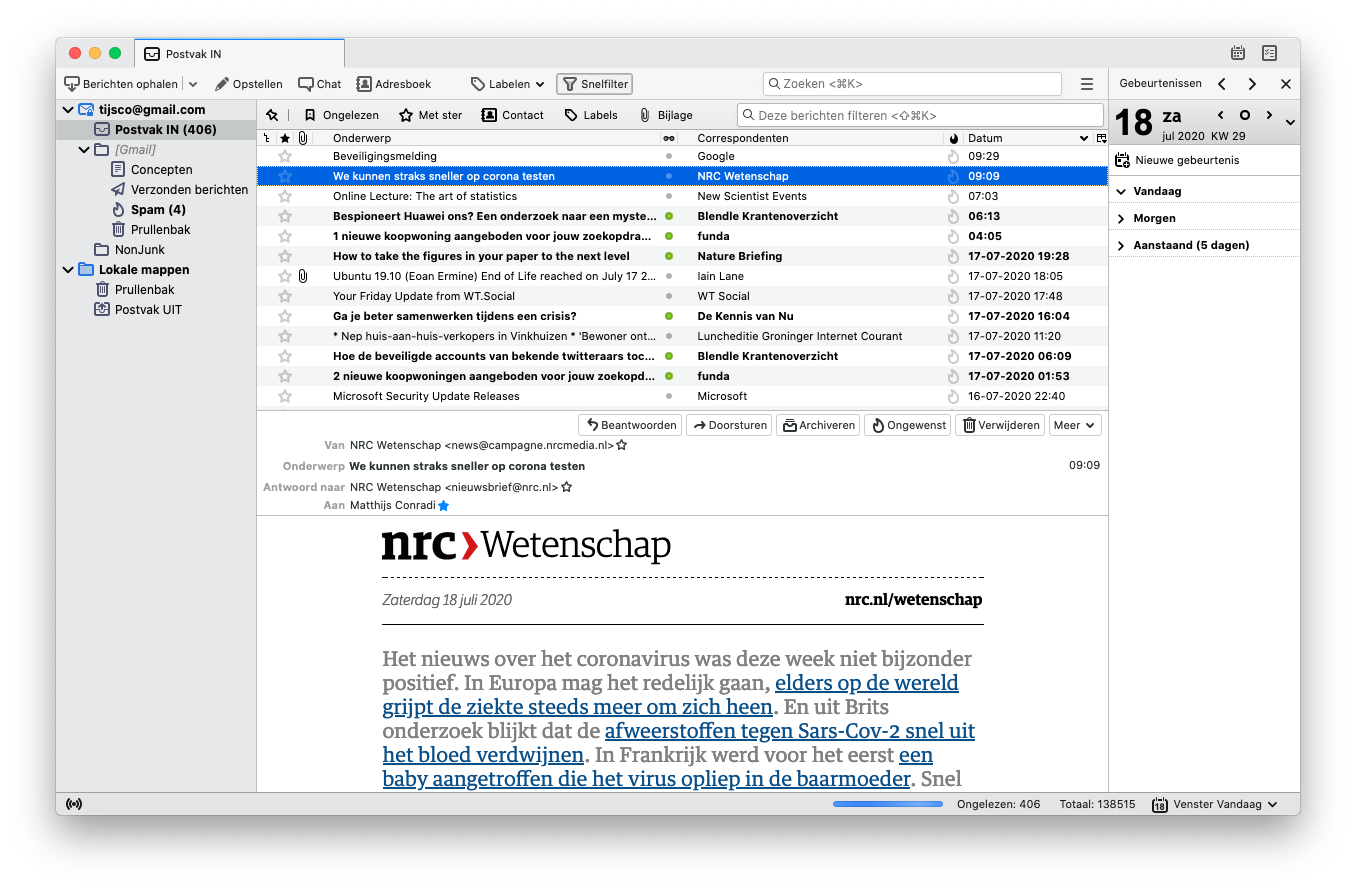Image resolution: width=1356 pixels, height=889 pixels.
Task: Click the progress bar in status bar
Action: (887, 804)
